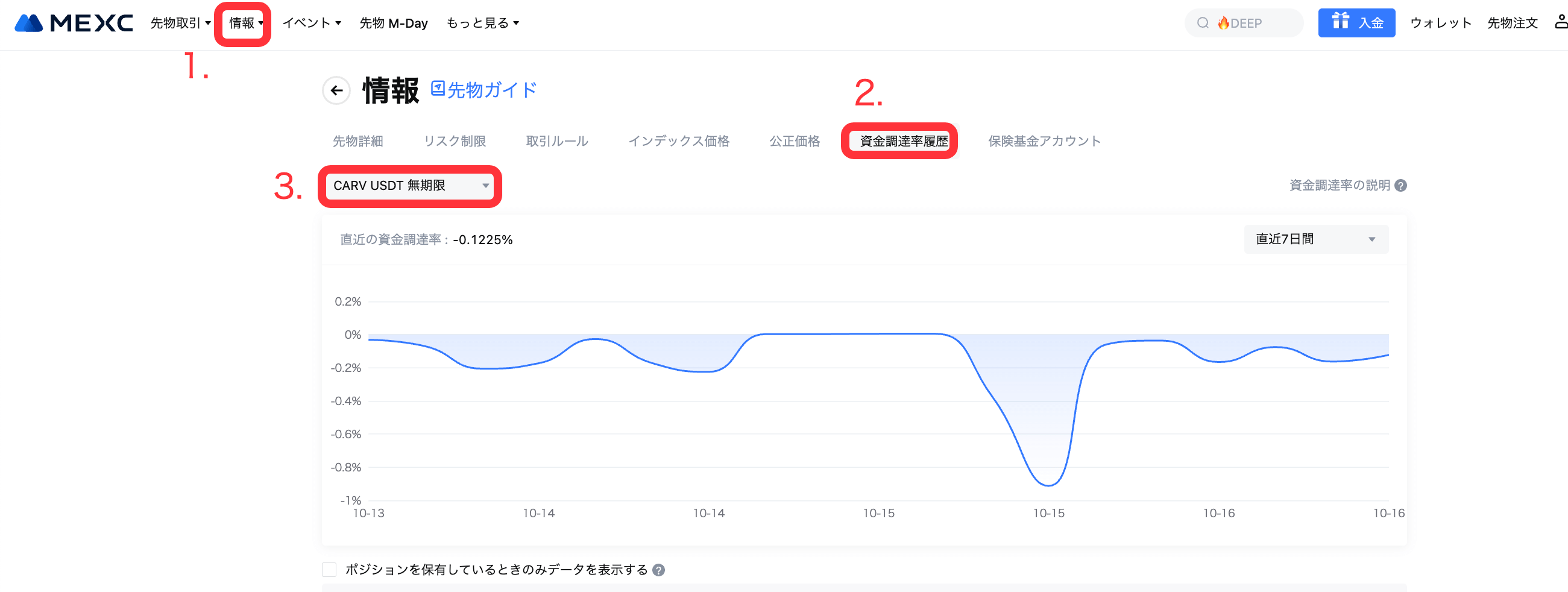Click the ウォレット link in the header
Screen dimensions: 1568x592
[1440, 23]
